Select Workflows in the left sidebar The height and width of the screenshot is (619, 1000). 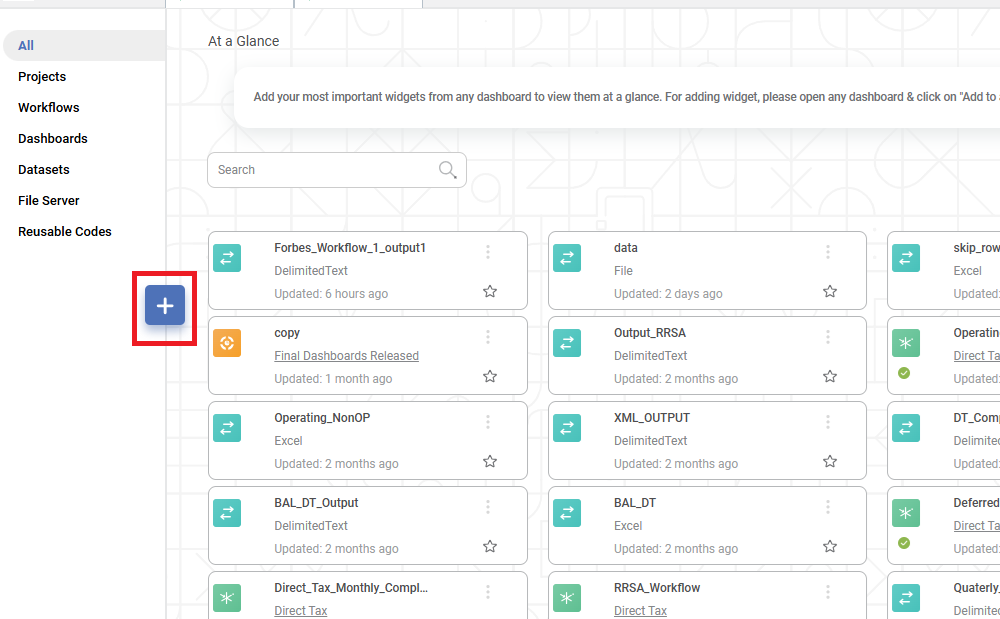pyautogui.click(x=49, y=107)
